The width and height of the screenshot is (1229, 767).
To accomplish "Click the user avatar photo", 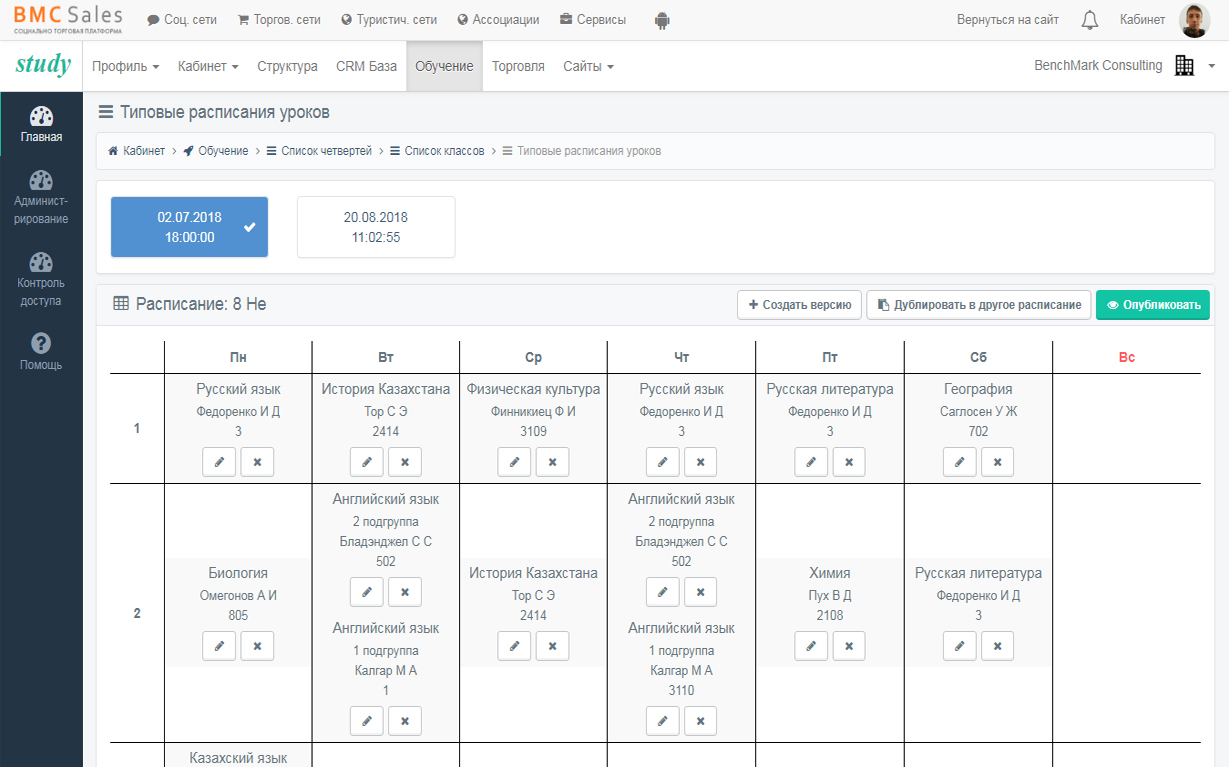I will pyautogui.click(x=1194, y=20).
